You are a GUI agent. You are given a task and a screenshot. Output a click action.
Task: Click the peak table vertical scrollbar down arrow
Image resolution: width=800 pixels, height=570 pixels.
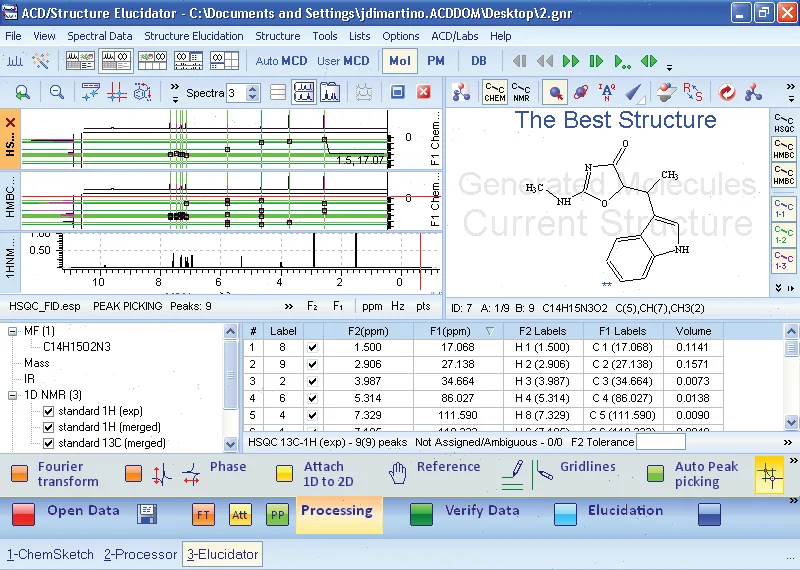pyautogui.click(x=791, y=422)
